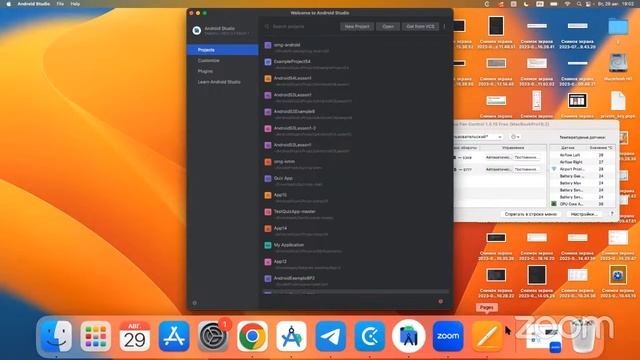The image size is (640, 360).
Task: Click the Android Studio logo in welcome sidebar
Action: (197, 30)
